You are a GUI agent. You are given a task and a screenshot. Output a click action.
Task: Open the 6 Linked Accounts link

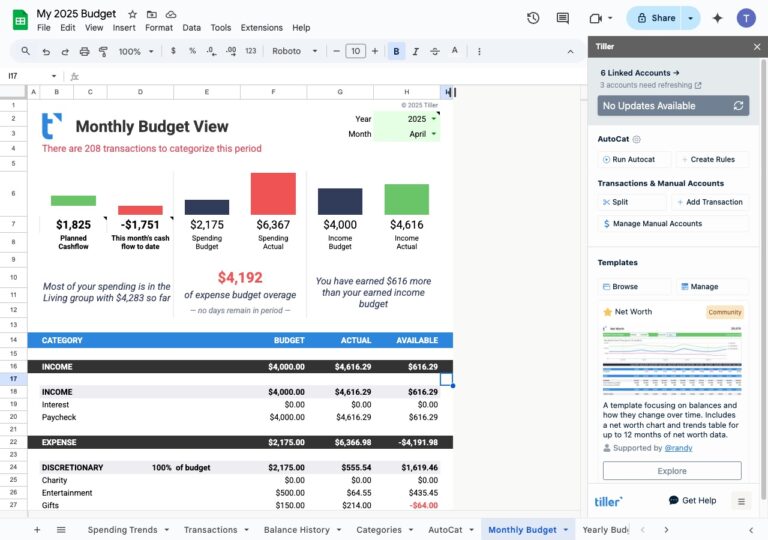coord(640,73)
